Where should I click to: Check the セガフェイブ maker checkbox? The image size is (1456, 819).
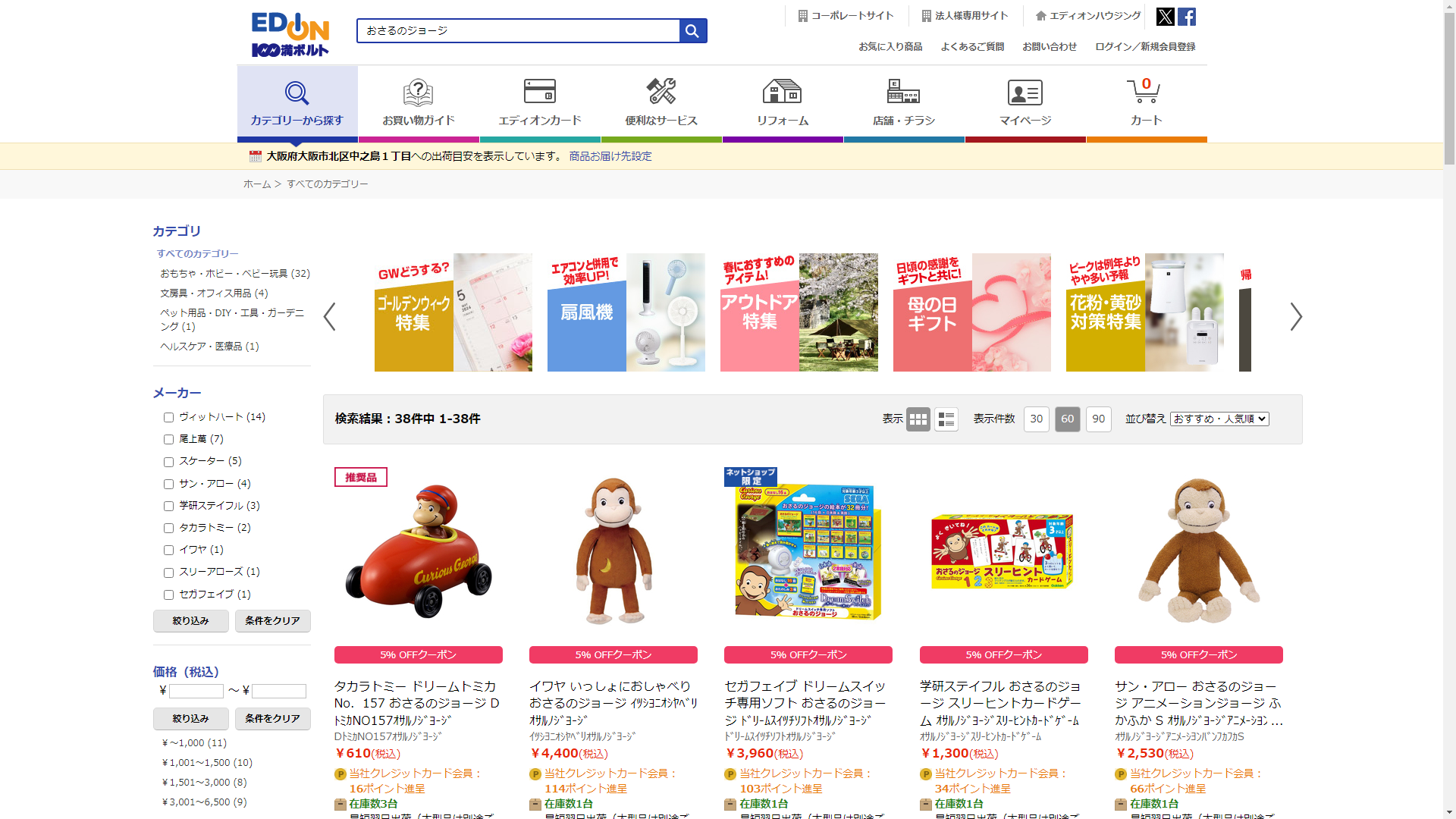click(169, 595)
